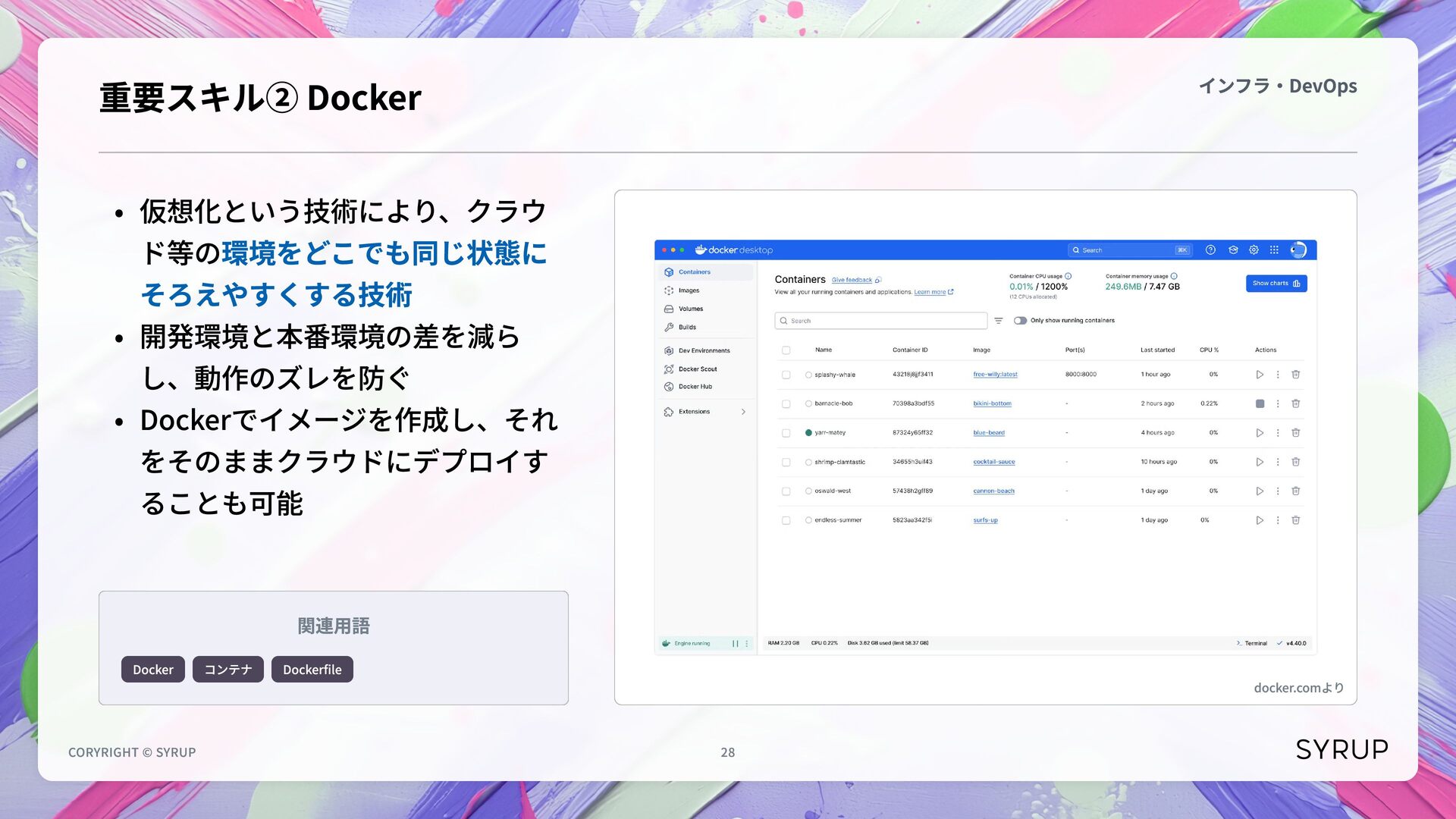Start the endless-summer container
Image resolution: width=1456 pixels, height=819 pixels.
1260,520
